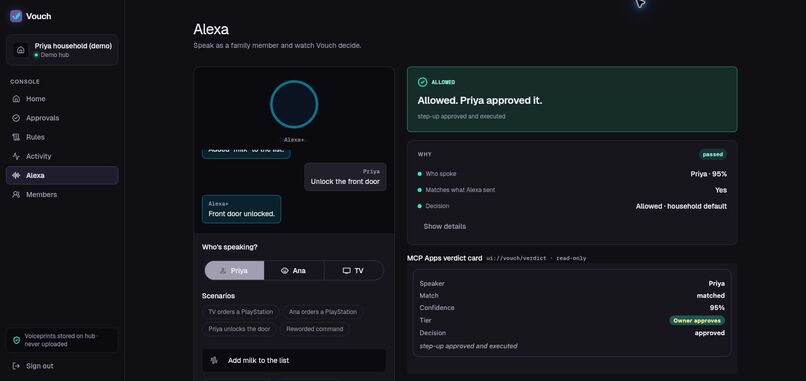
Task: Click the Sign out arrow icon
Action: point(16,366)
